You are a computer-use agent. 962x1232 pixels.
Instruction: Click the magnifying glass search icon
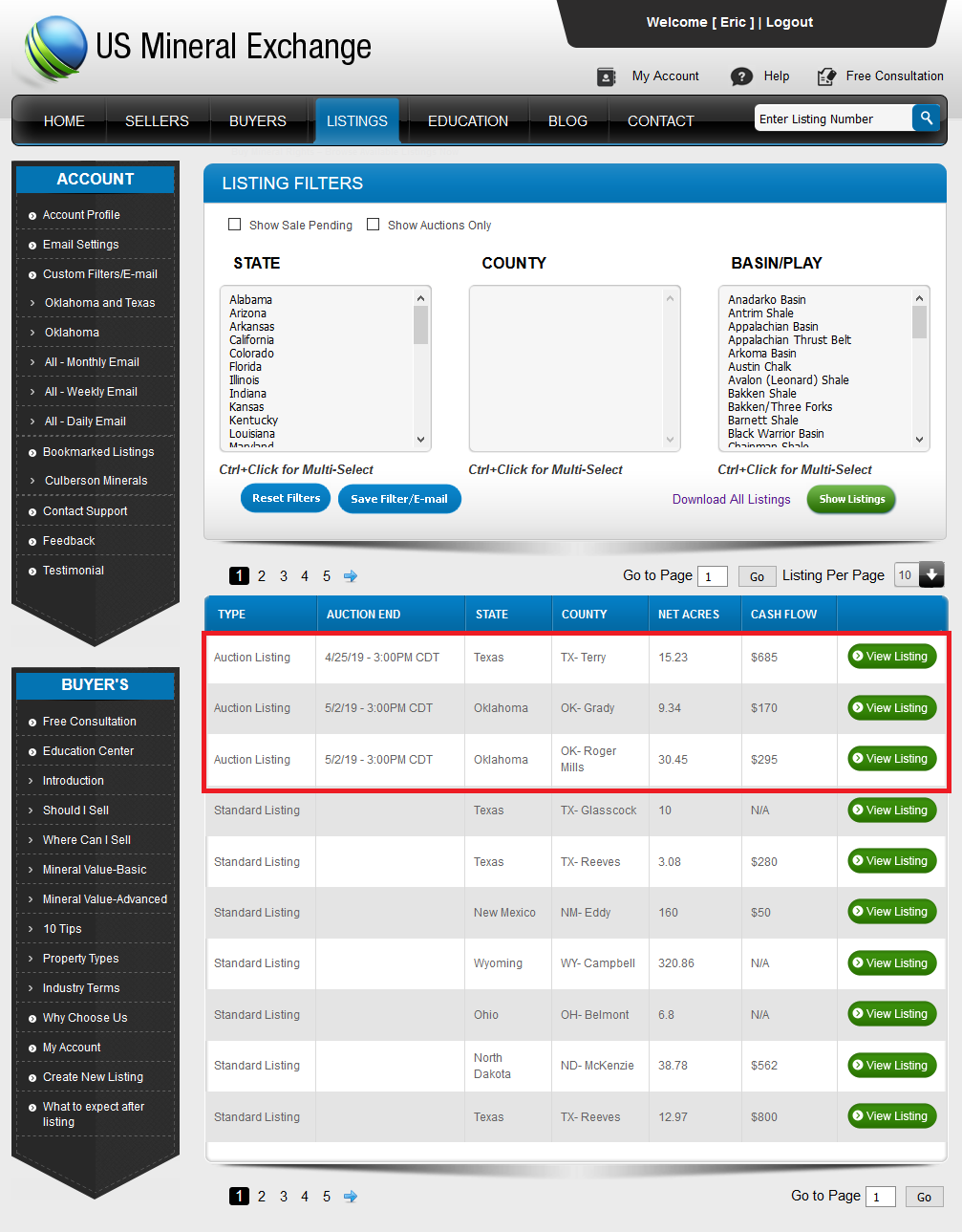[926, 118]
